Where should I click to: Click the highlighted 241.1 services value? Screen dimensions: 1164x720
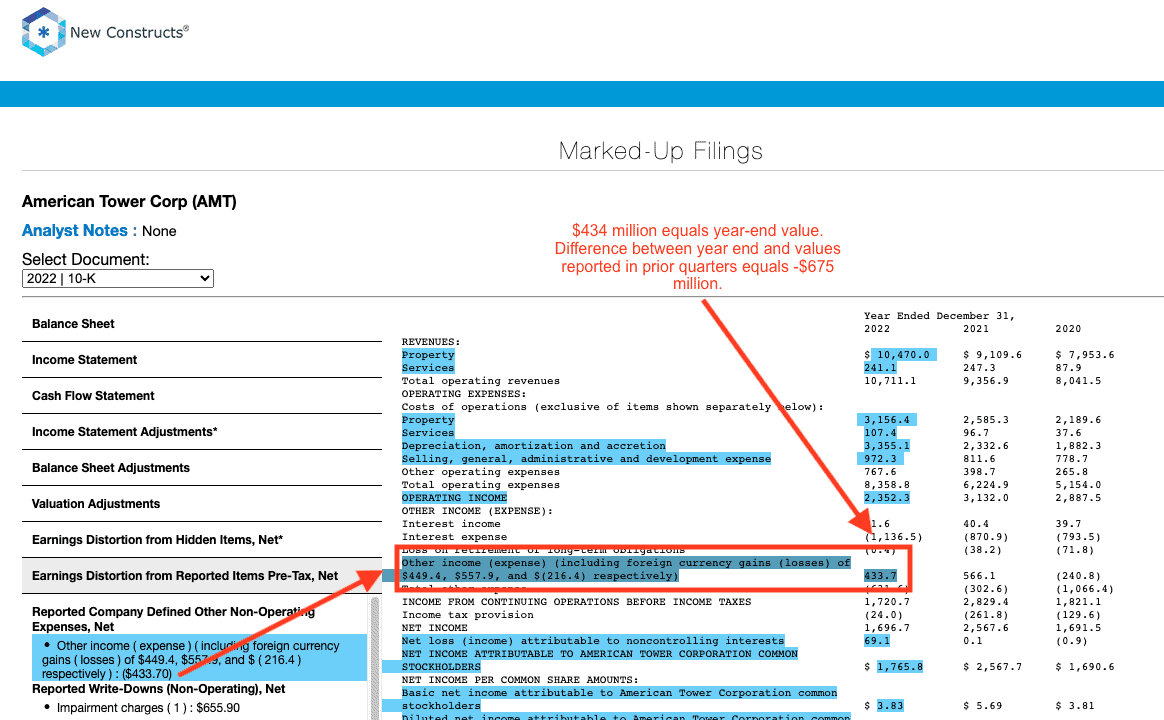tap(880, 368)
